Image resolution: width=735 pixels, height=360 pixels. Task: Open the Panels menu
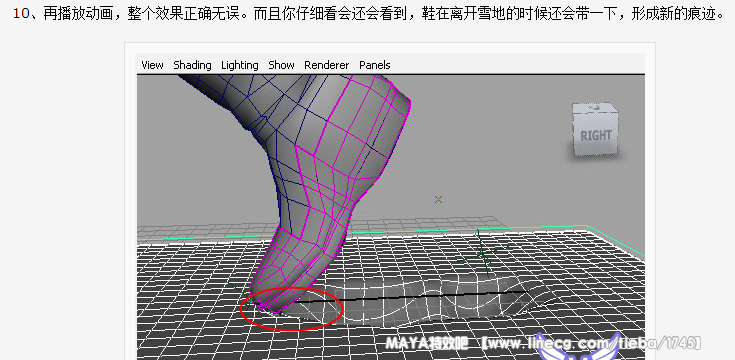(x=375, y=65)
